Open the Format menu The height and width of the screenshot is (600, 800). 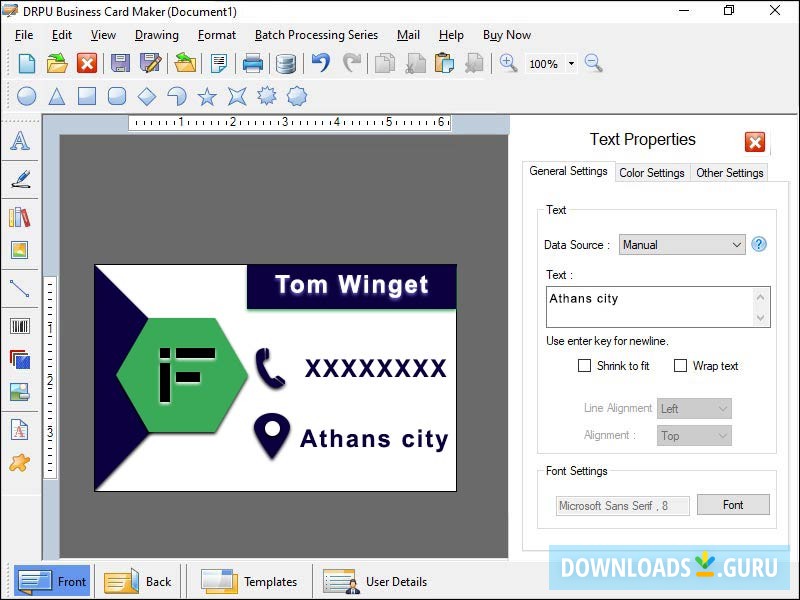pos(217,35)
